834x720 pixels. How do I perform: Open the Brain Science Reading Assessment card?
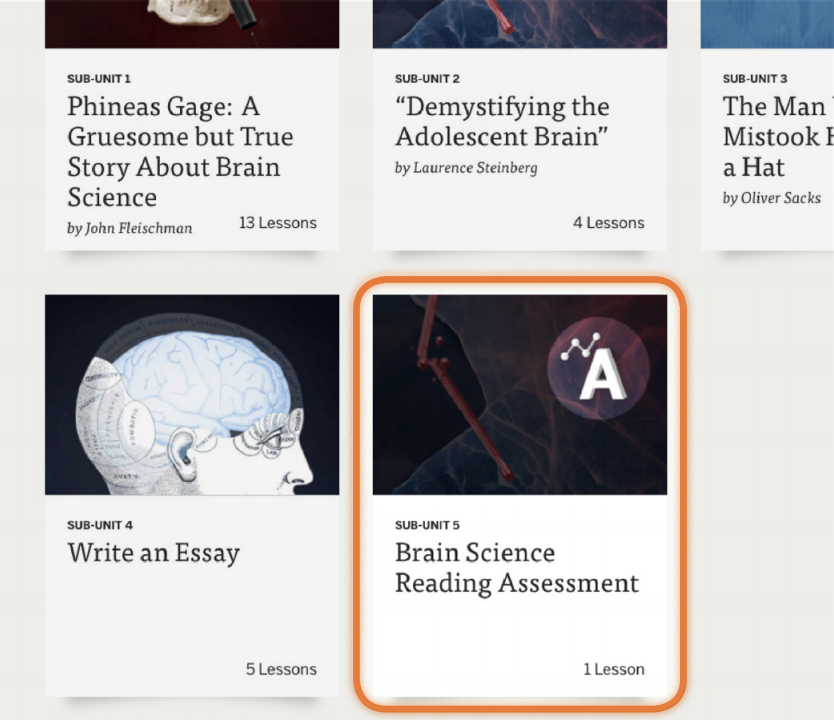click(x=520, y=496)
